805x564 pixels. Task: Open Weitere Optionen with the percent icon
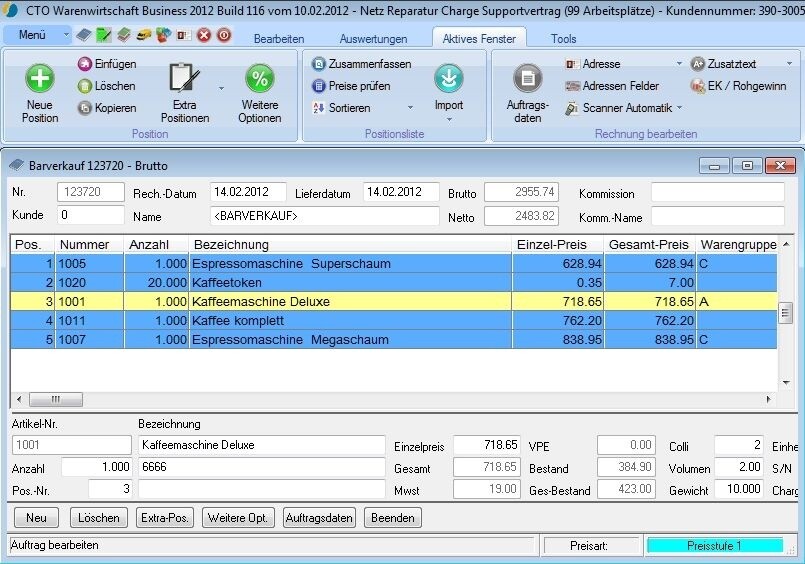tap(259, 79)
